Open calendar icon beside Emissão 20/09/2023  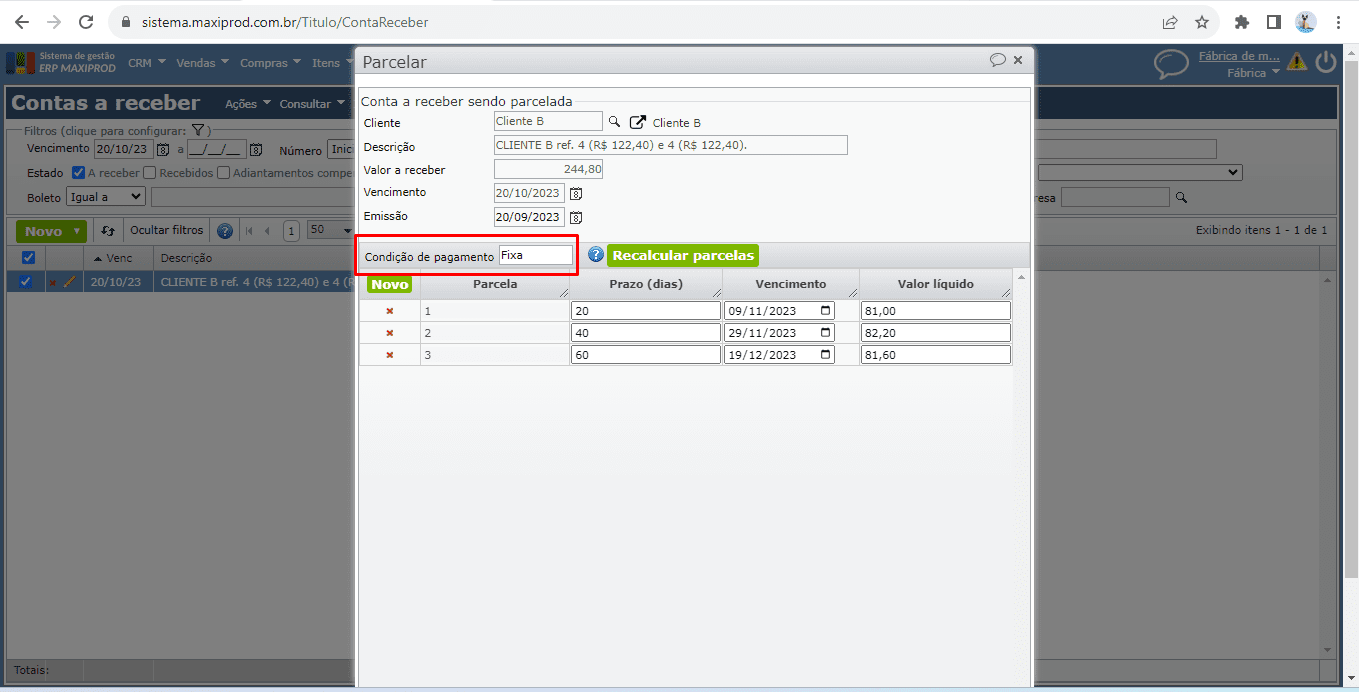pos(576,217)
